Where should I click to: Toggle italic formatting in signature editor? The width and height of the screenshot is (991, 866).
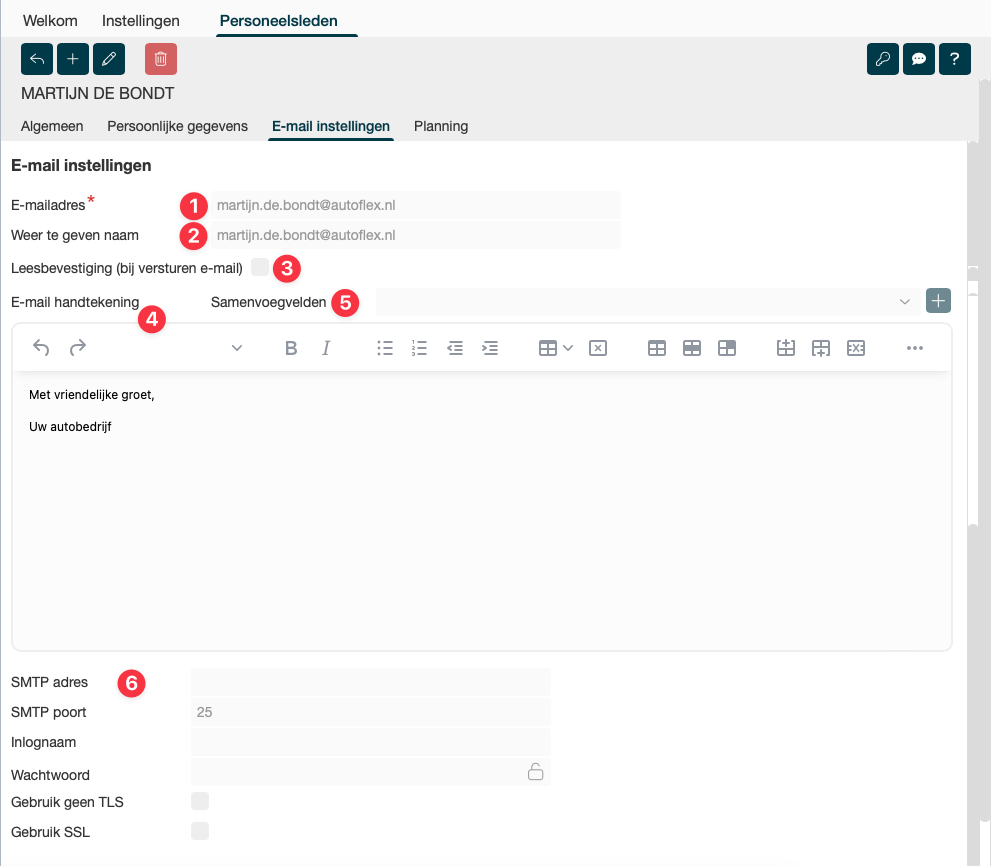pos(326,348)
